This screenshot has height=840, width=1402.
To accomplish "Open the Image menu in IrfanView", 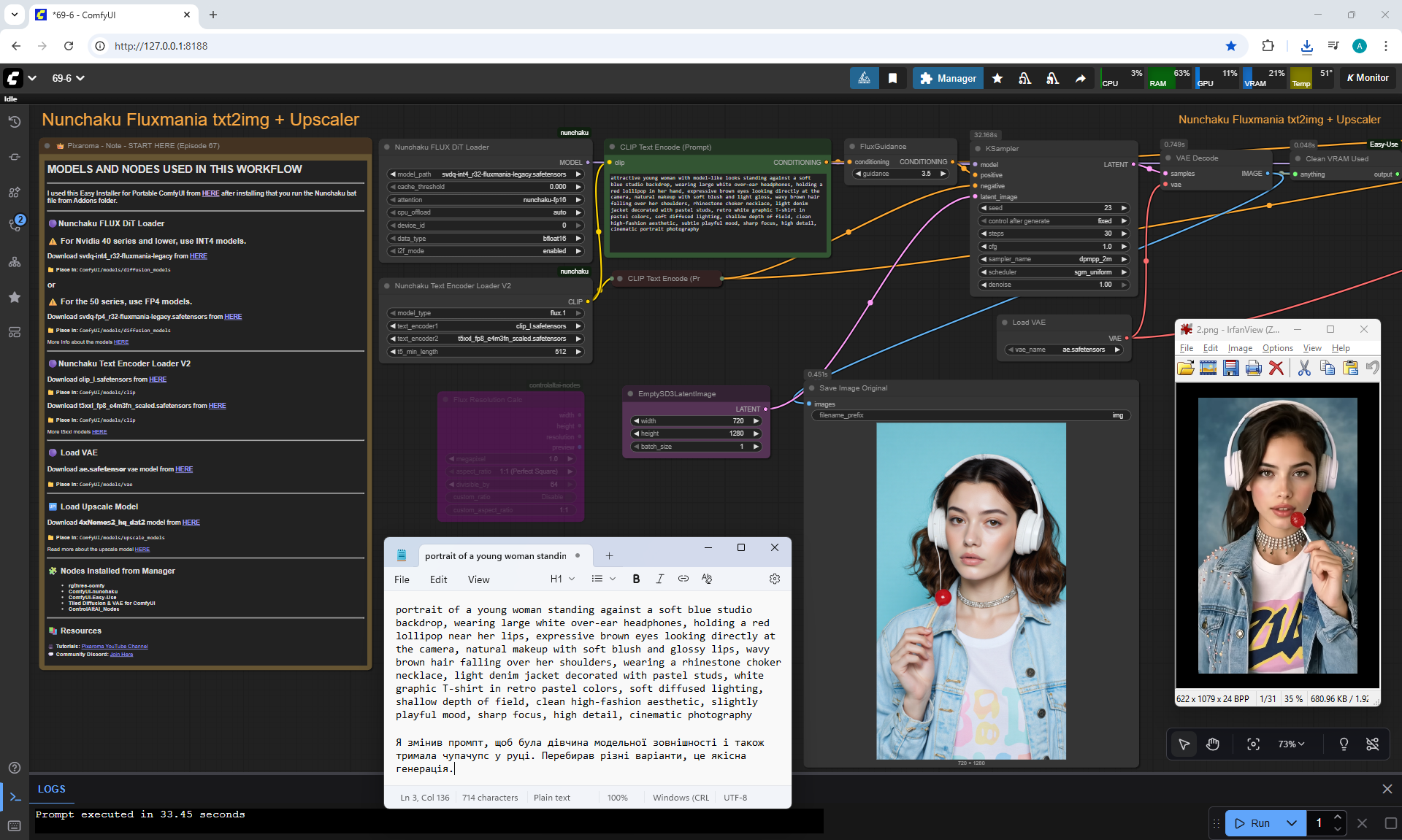I will (x=1239, y=348).
